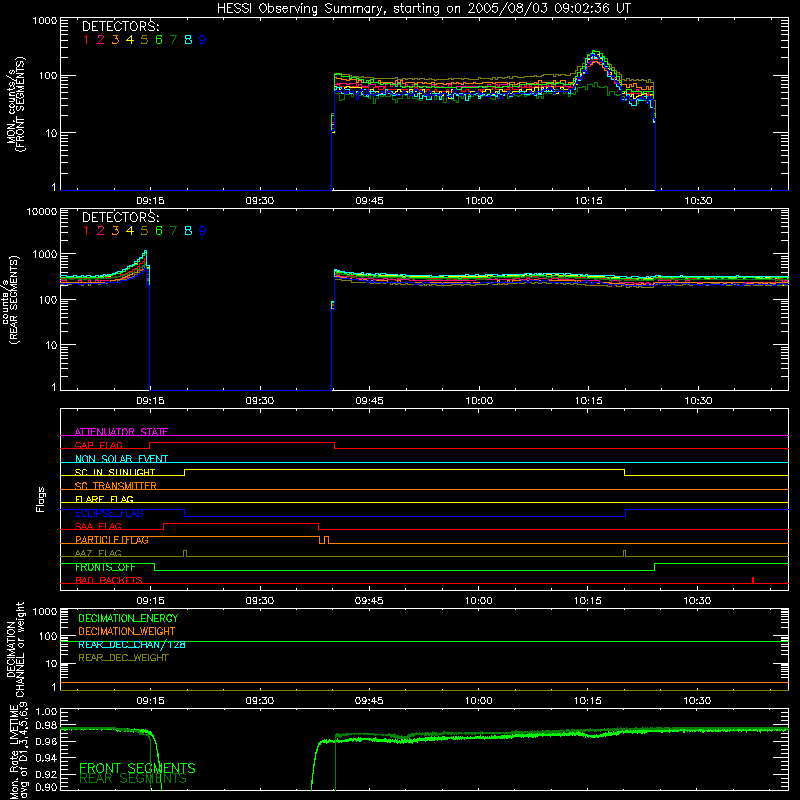
Task: Click the 0.98 value on livetime y-axis
Action: tap(45, 726)
